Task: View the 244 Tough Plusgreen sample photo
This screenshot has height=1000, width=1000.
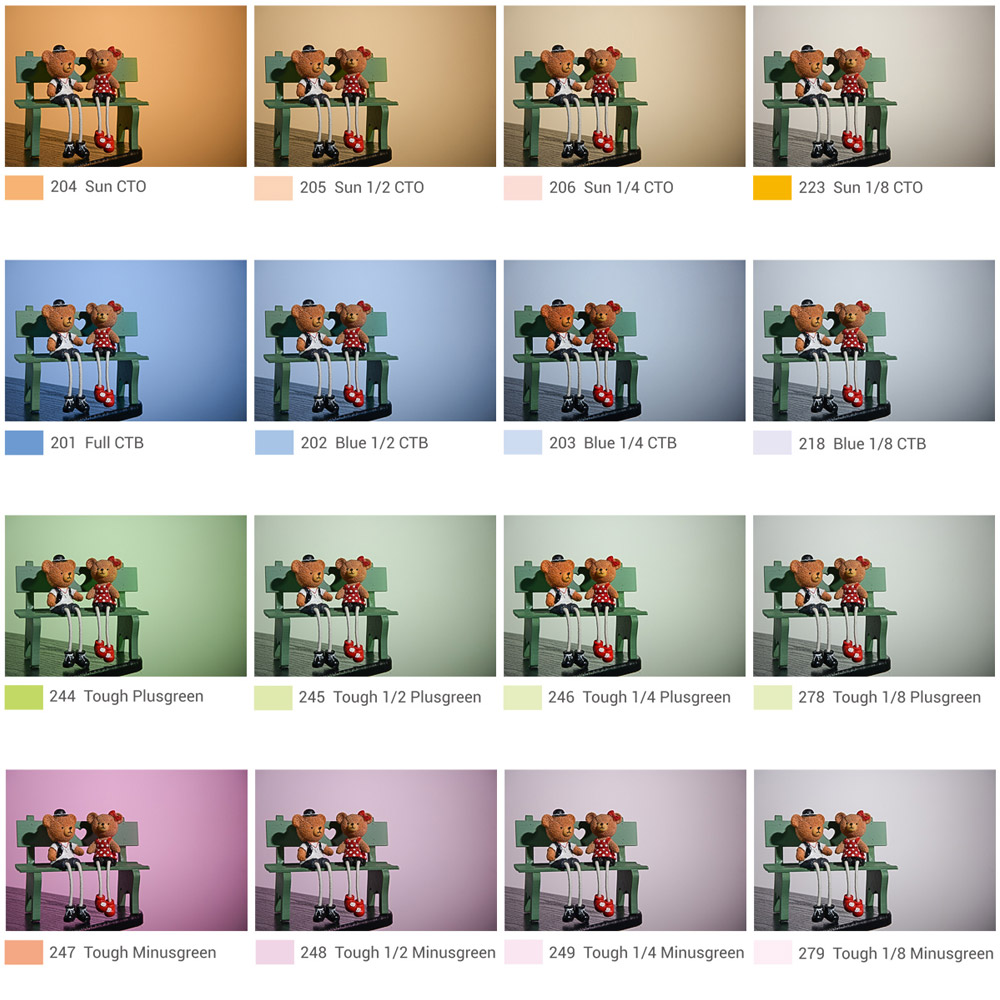Action: click(126, 596)
